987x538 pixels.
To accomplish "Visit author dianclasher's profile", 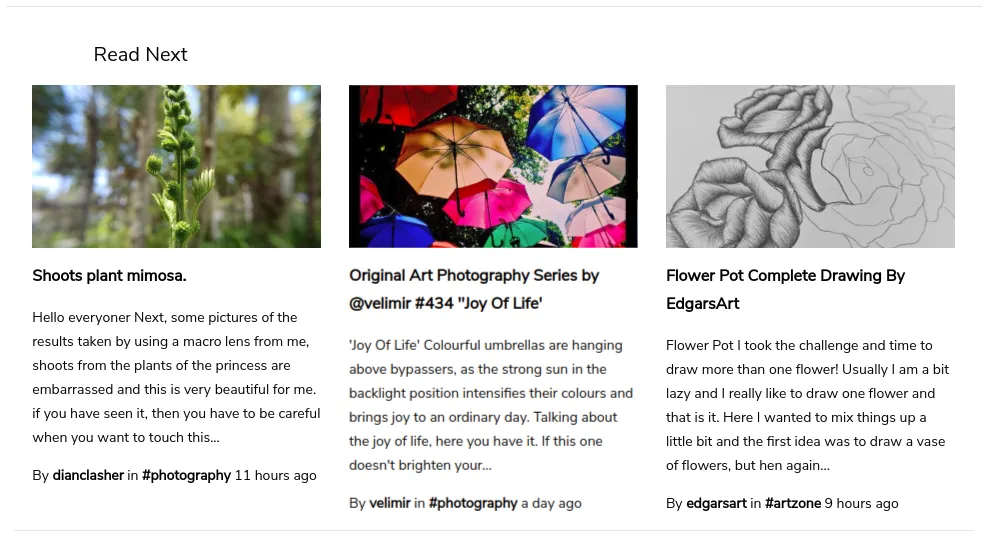I will tap(88, 476).
